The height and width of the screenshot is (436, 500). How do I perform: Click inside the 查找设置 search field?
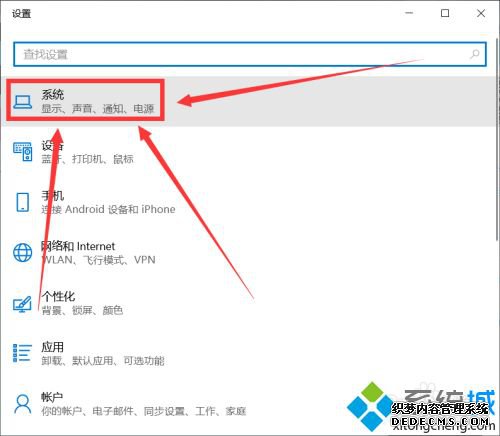point(250,54)
